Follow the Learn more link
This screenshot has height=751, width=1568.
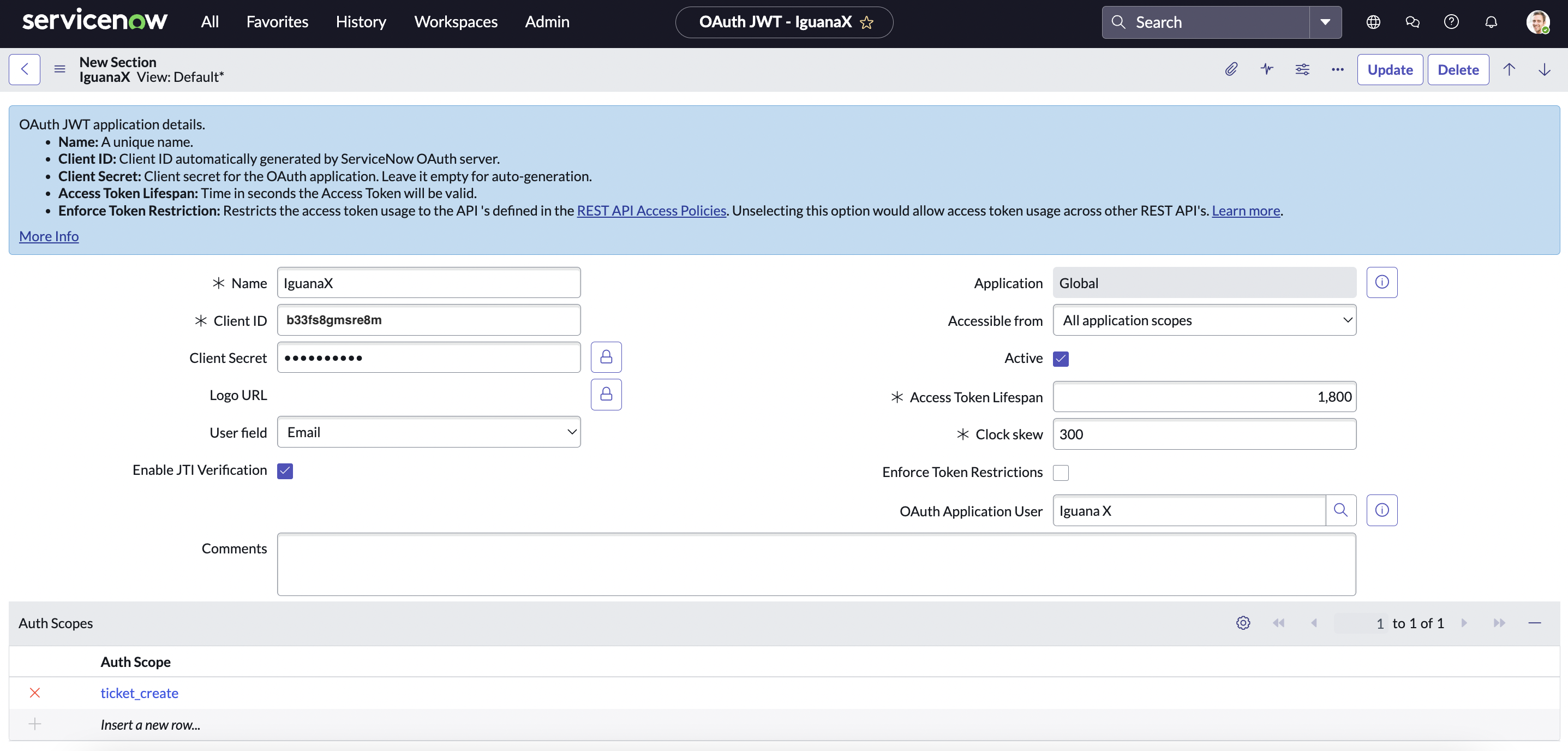click(1246, 211)
